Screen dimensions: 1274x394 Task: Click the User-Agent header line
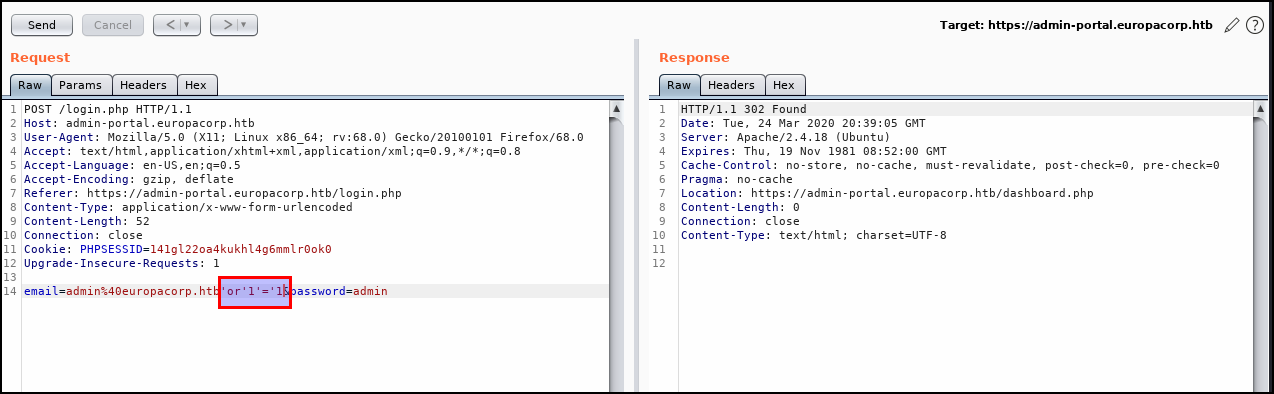click(x=303, y=137)
